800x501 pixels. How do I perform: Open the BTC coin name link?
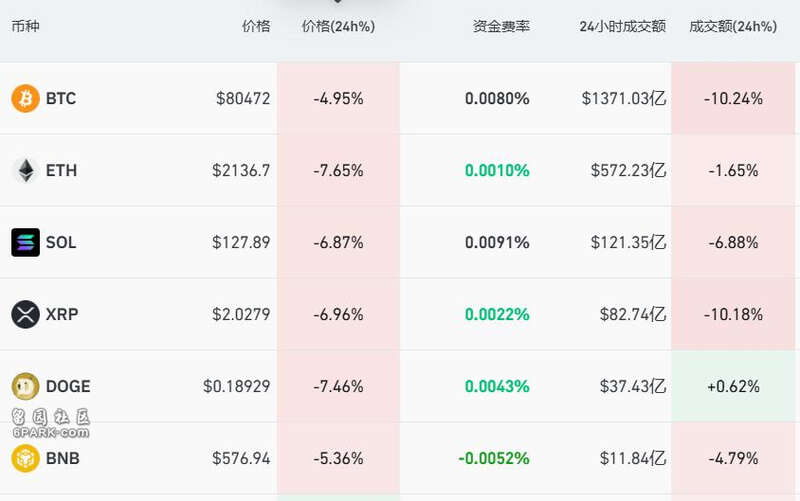61,98
